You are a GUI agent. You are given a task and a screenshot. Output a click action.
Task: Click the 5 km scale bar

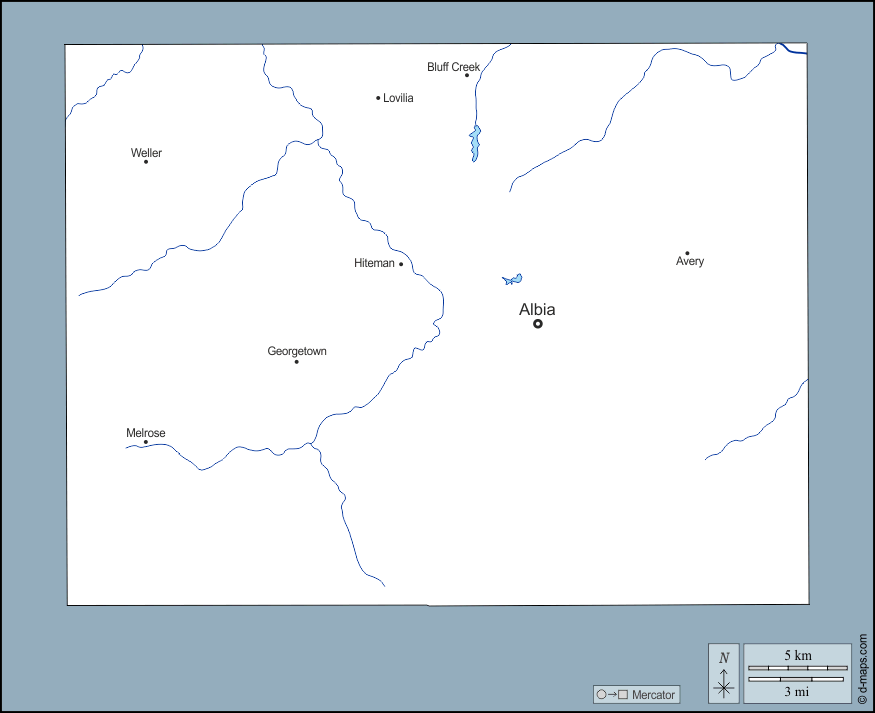click(x=797, y=667)
